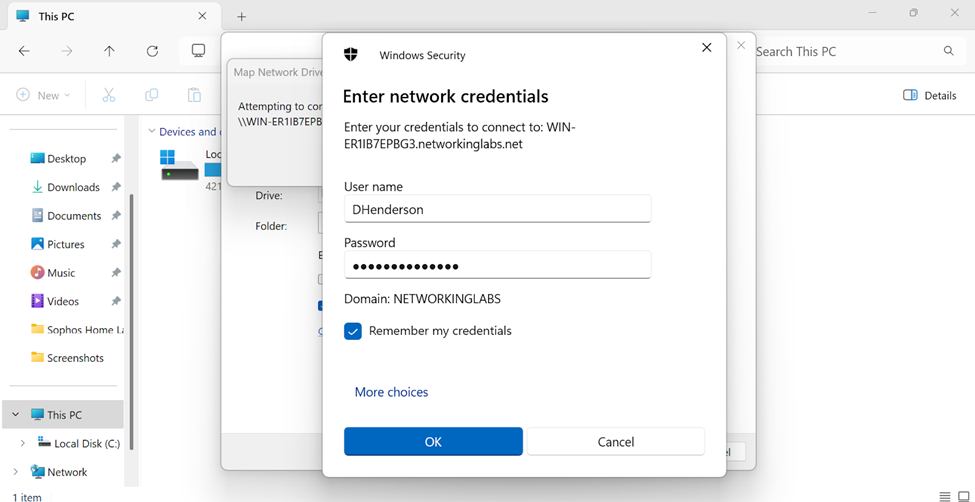The image size is (975, 502).
Task: Select the local disk drive icon
Action: pos(179,165)
